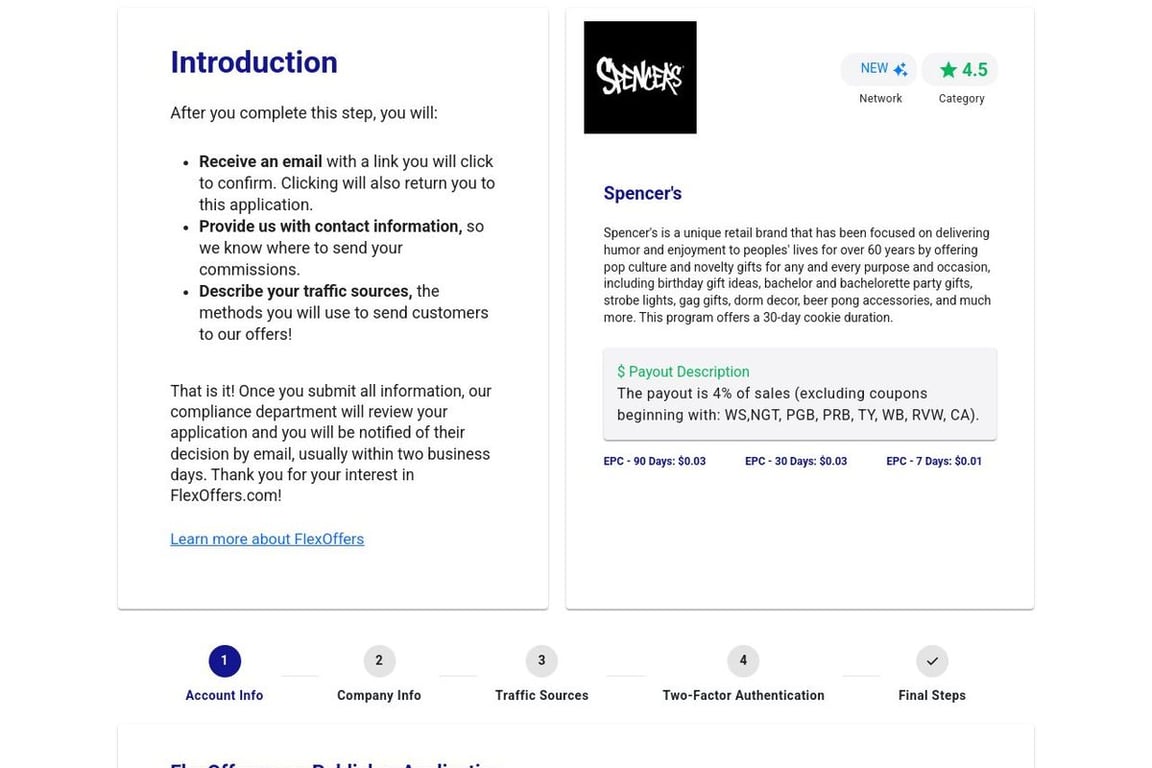1152x768 pixels.
Task: Click the Payout Description heading
Action: (x=683, y=372)
